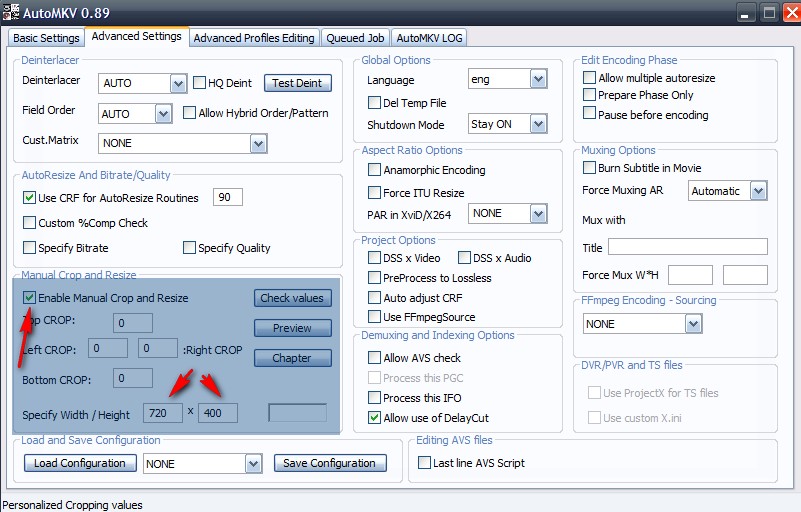Click the Test Deint button

[297, 83]
